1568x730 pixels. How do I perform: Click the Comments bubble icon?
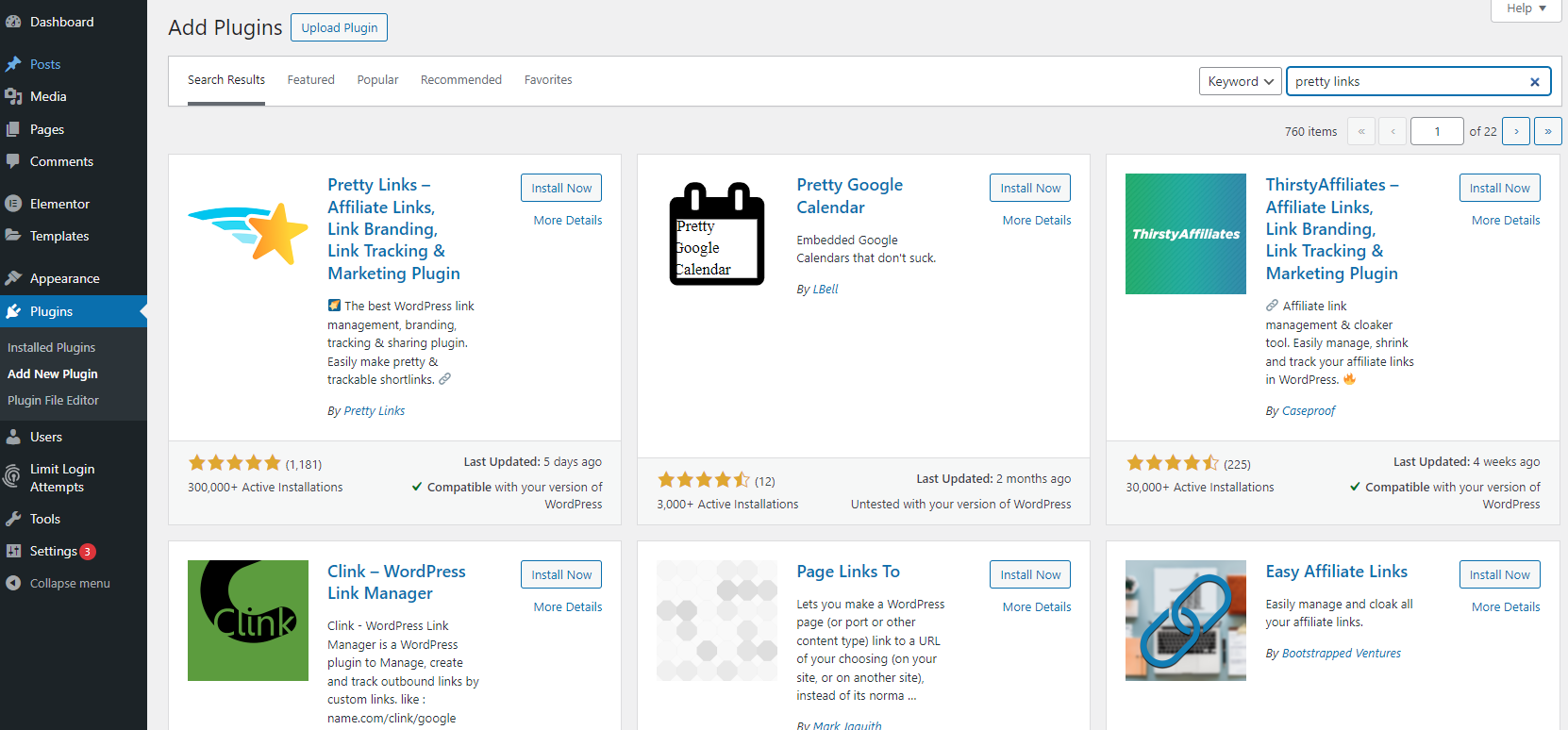tap(13, 161)
